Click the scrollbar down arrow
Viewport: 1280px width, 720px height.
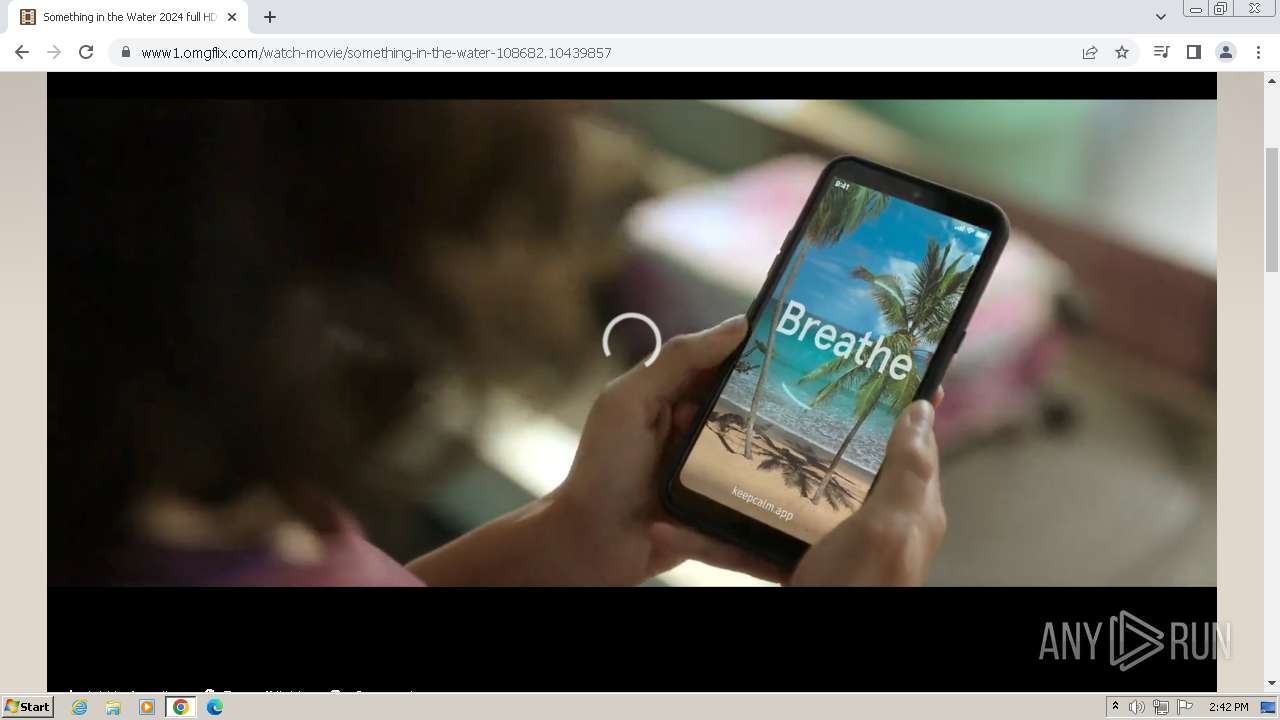[x=1272, y=683]
